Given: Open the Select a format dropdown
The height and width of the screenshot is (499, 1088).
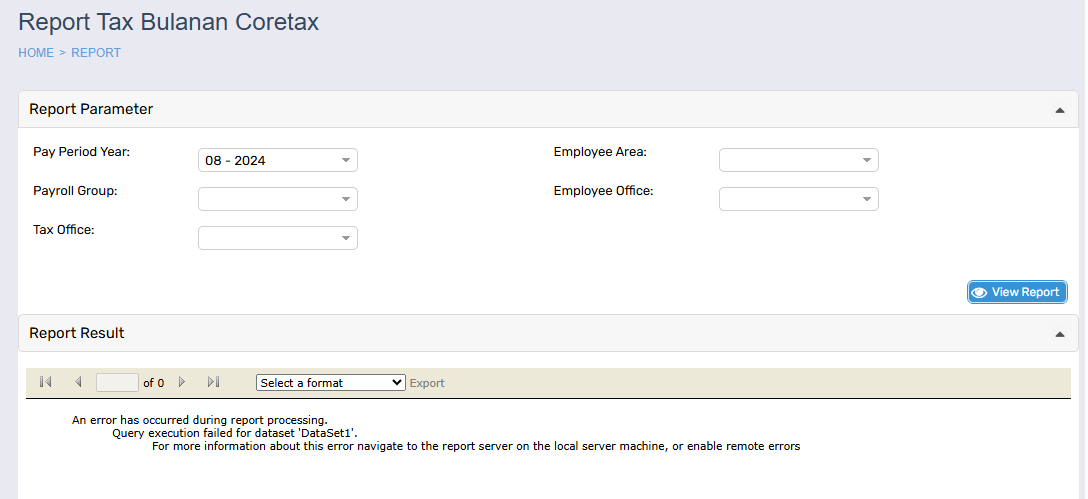Looking at the screenshot, I should pyautogui.click(x=330, y=383).
